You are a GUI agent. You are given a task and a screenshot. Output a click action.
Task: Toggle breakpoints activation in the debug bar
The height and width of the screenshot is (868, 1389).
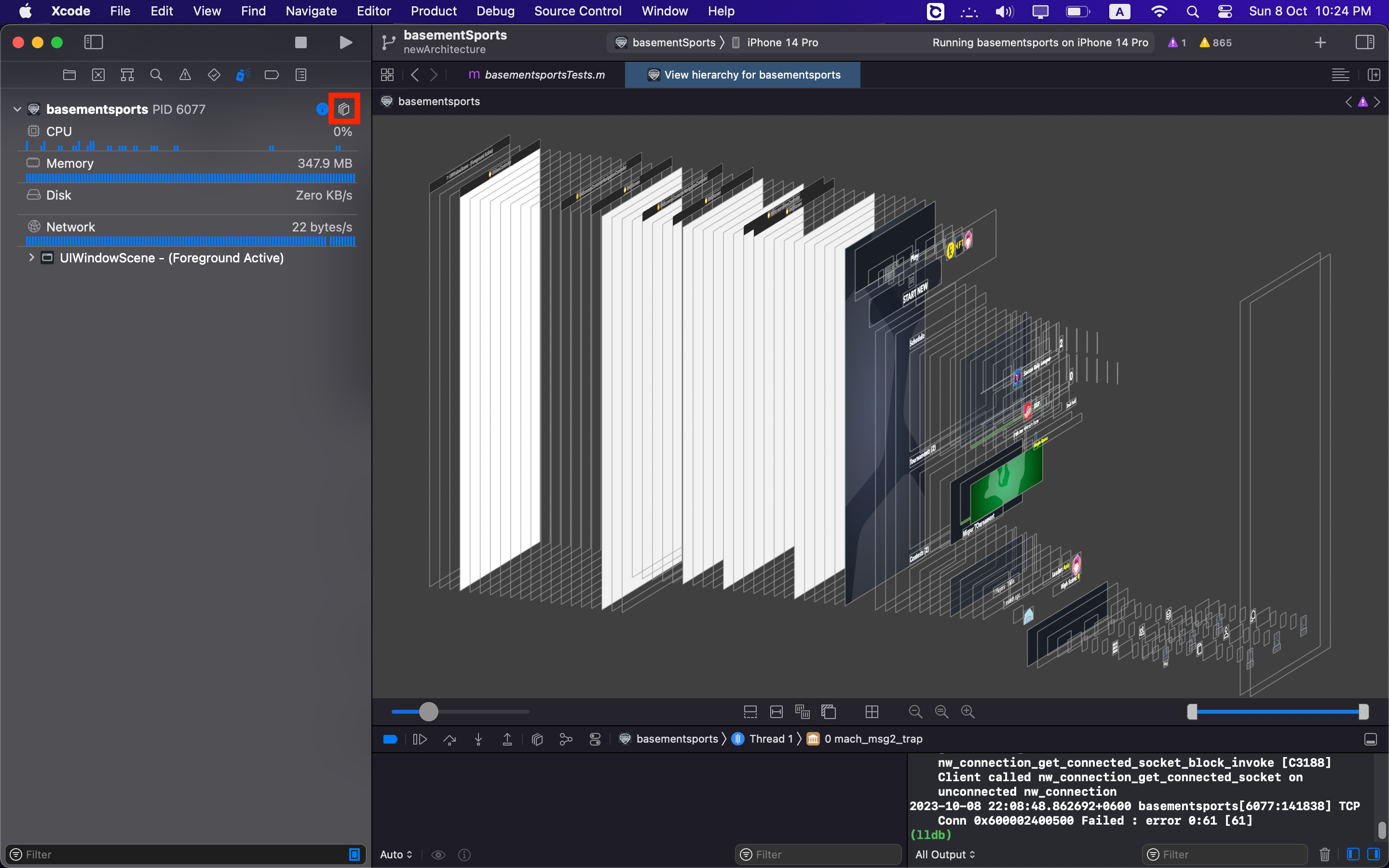390,739
